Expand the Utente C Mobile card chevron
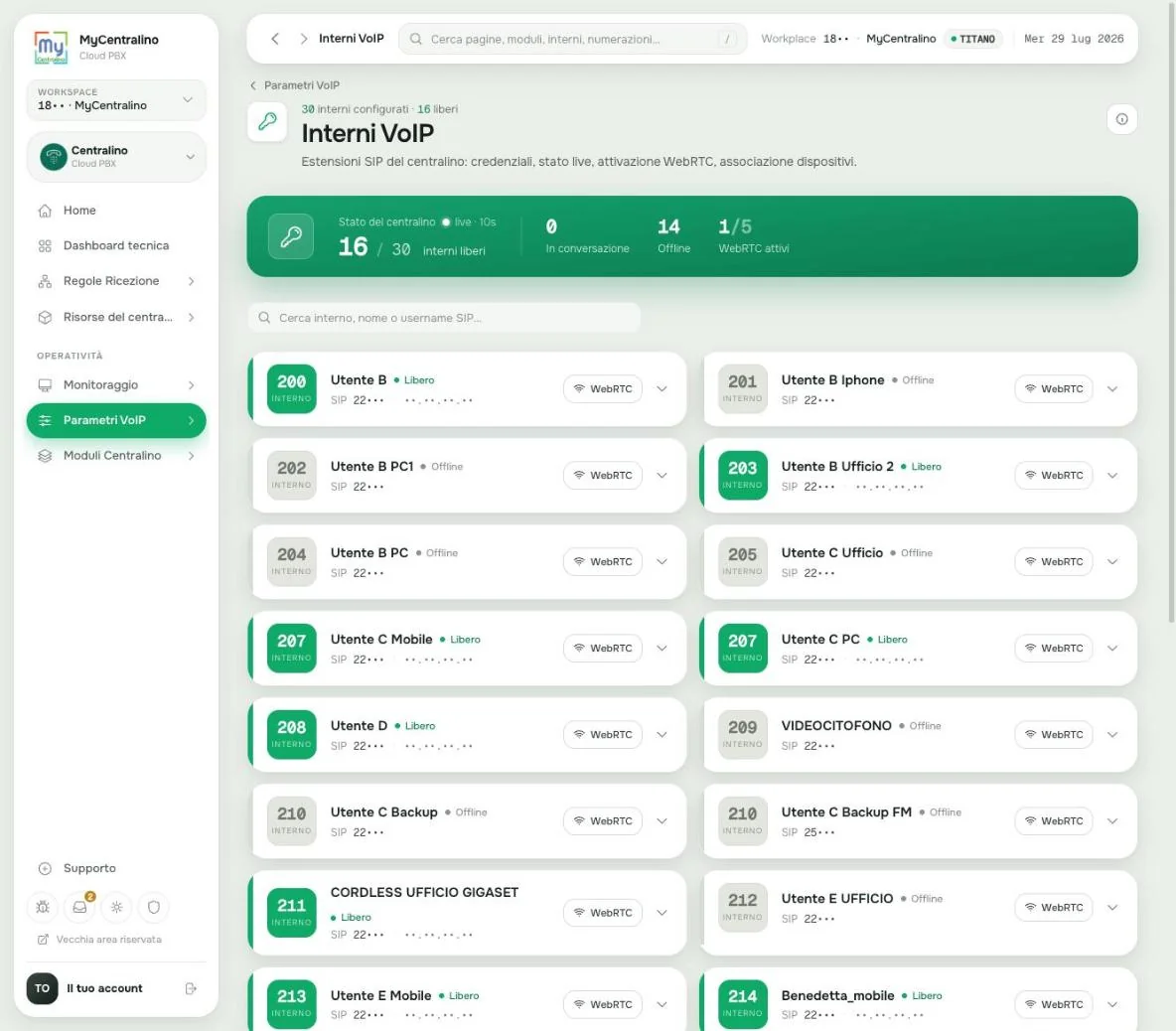This screenshot has height=1031, width=1176. pyautogui.click(x=661, y=648)
